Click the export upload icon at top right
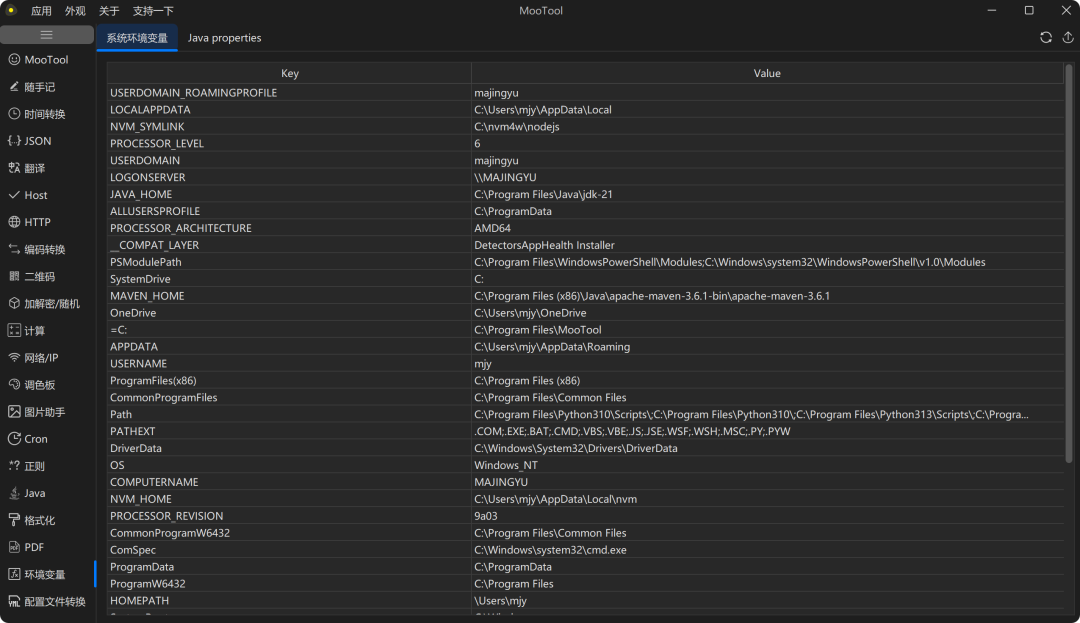1080x623 pixels. tap(1067, 37)
